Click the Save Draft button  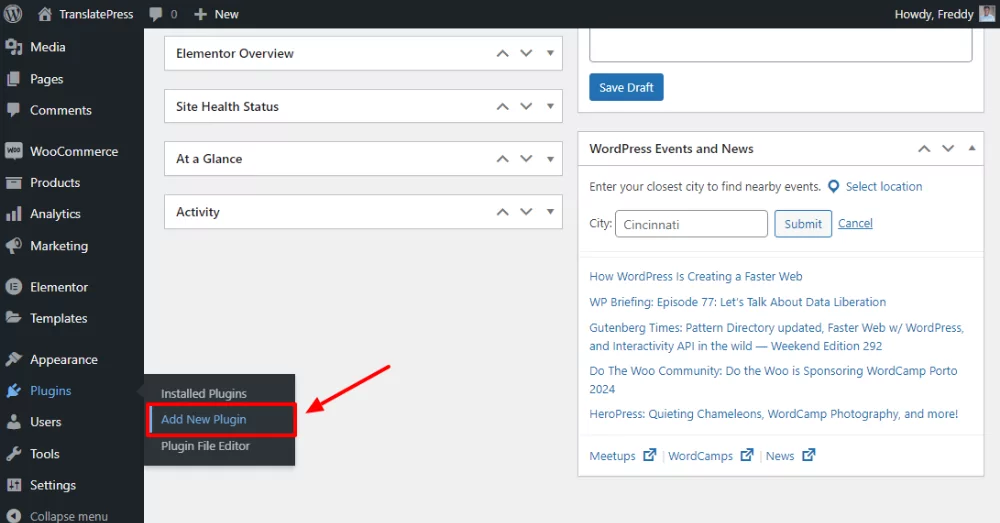coord(626,87)
